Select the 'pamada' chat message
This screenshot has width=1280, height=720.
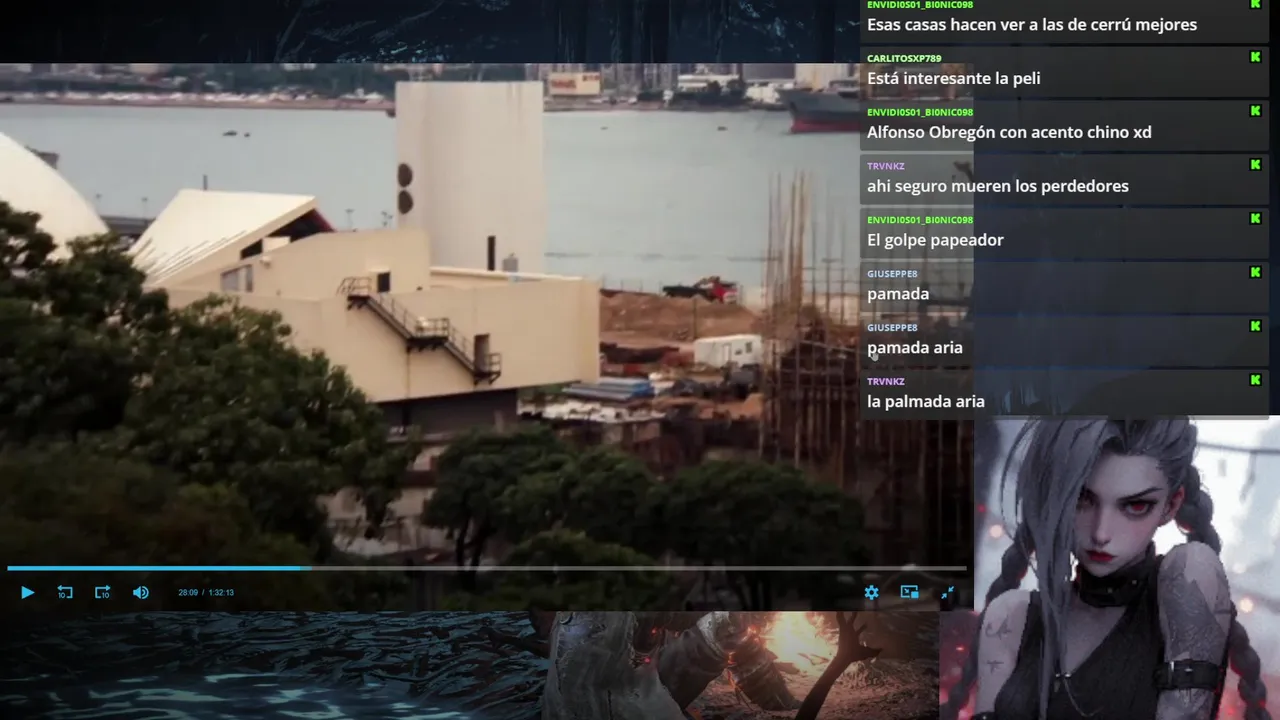point(898,294)
